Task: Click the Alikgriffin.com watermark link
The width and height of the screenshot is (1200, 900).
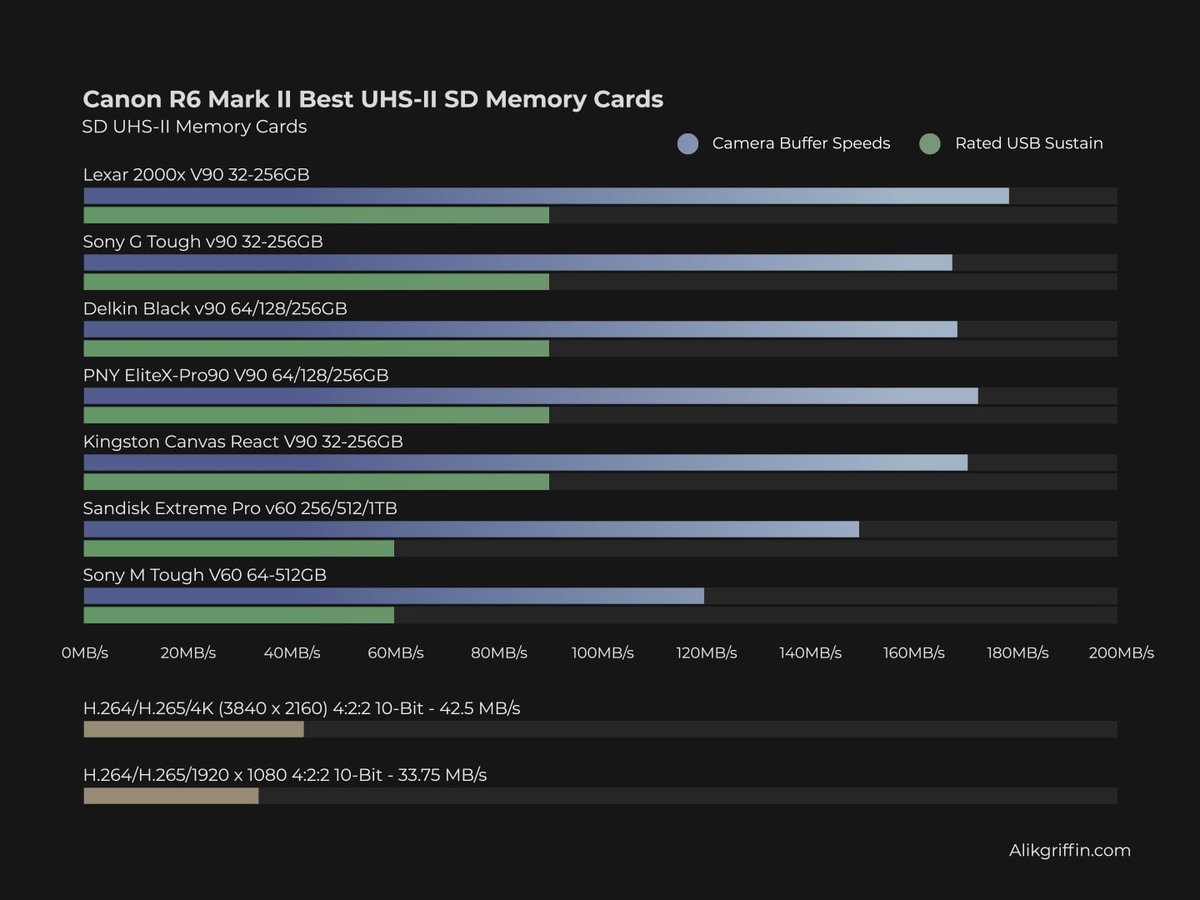Action: [x=1069, y=851]
